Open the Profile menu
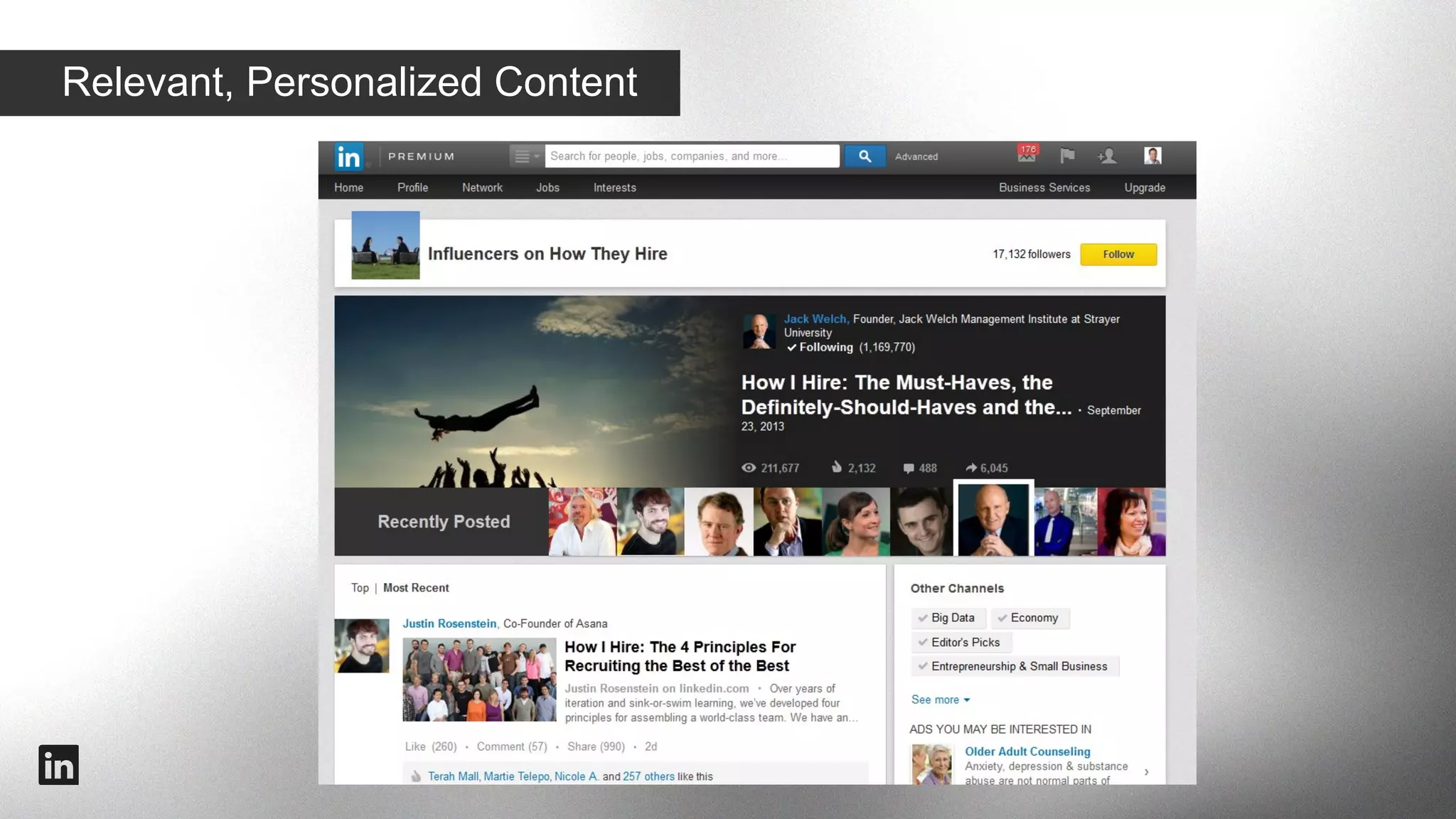Screen dimensions: 1456x819 [x=412, y=188]
